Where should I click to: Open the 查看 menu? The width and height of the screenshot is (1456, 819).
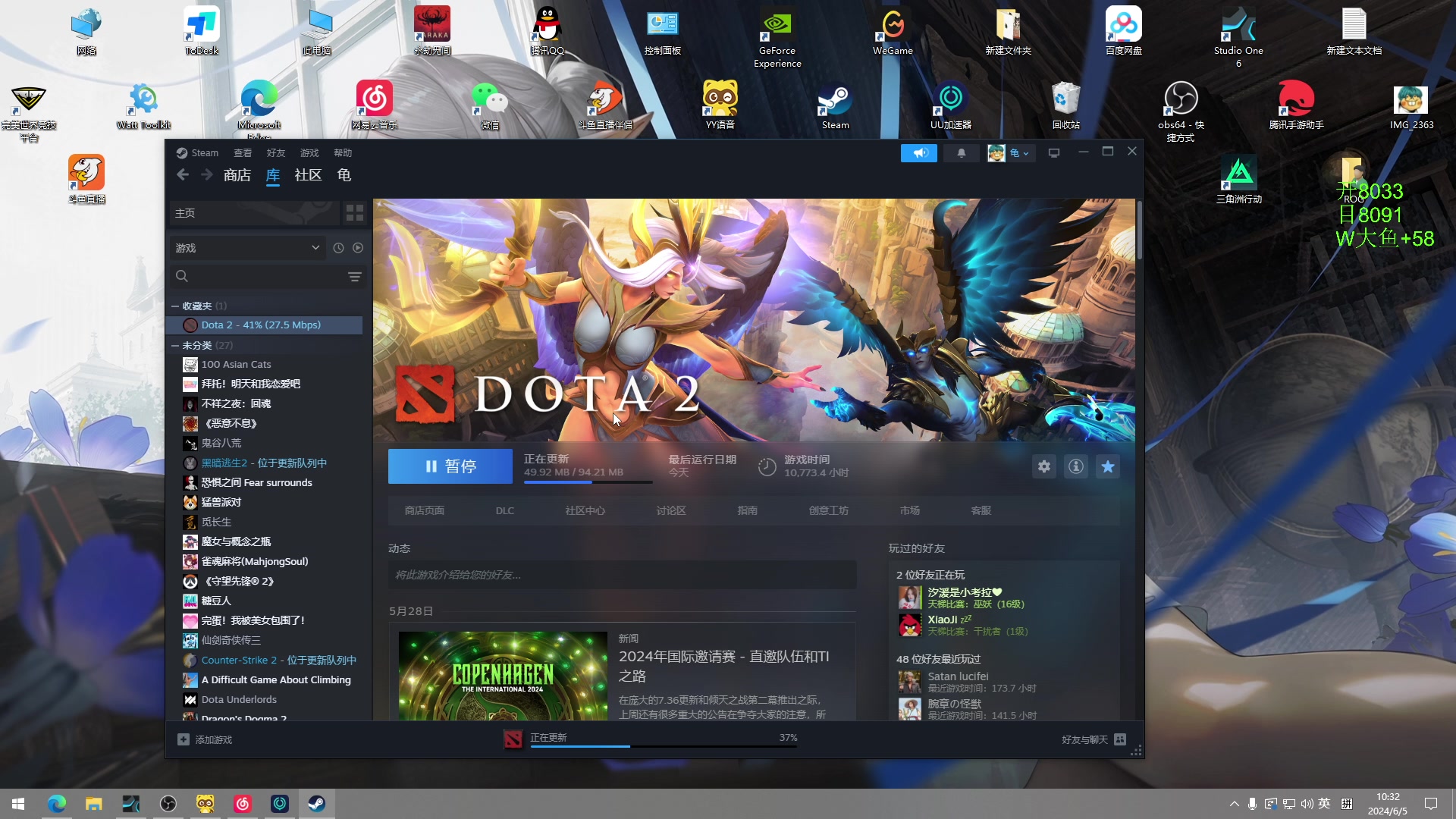point(243,153)
